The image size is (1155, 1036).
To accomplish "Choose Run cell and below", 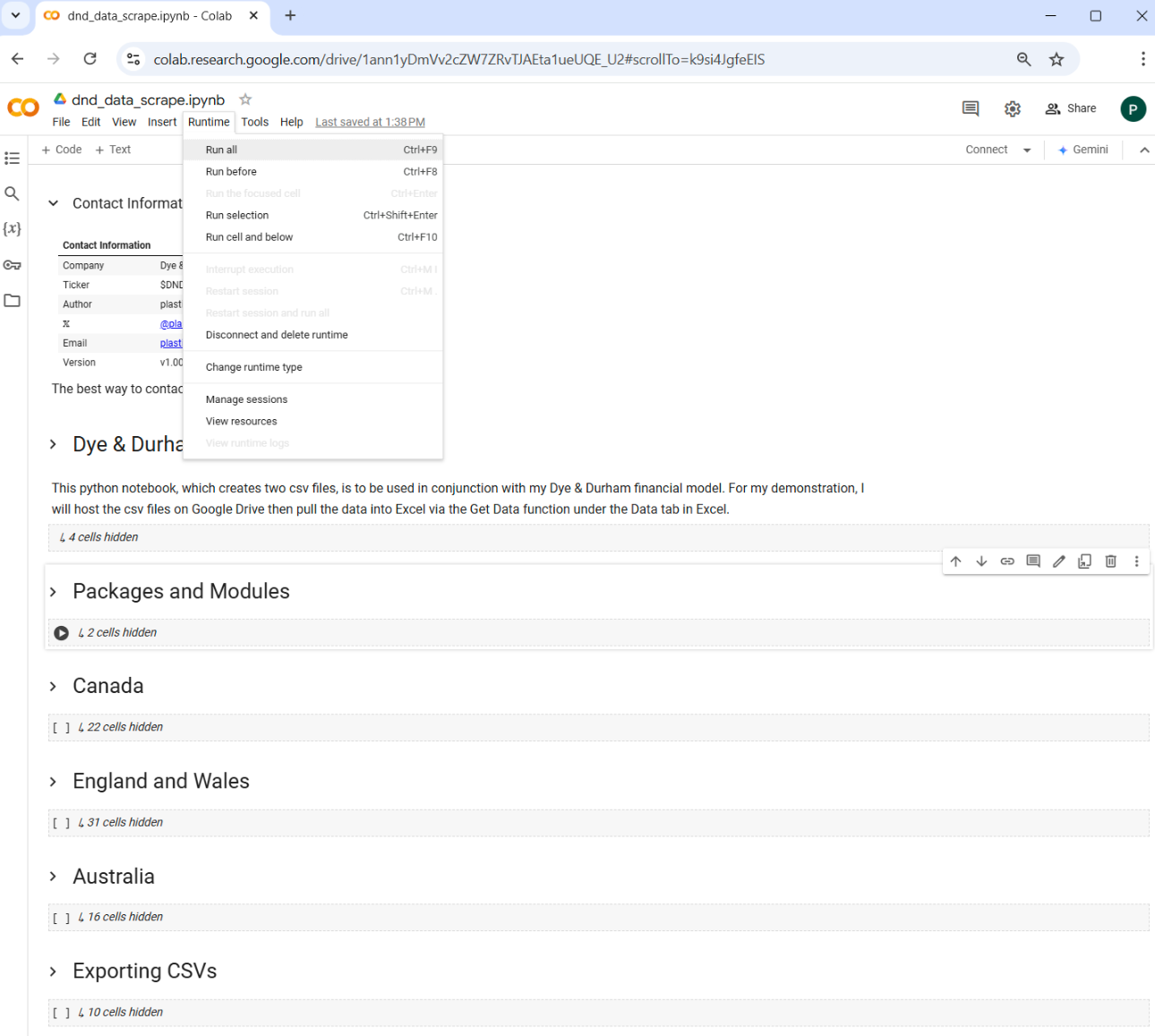I will coord(313,237).
